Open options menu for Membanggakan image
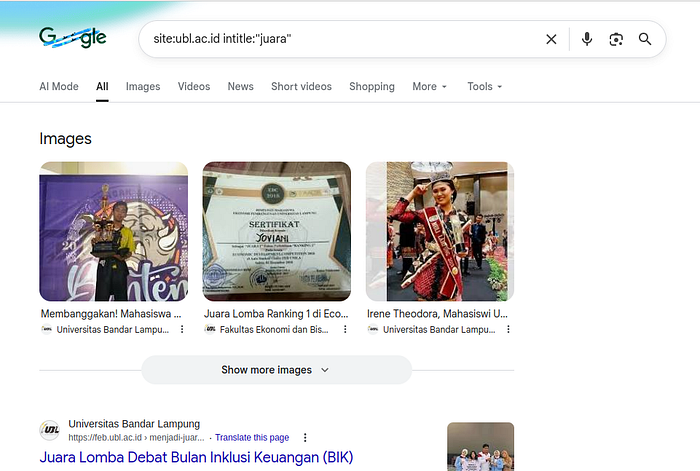 [182, 329]
